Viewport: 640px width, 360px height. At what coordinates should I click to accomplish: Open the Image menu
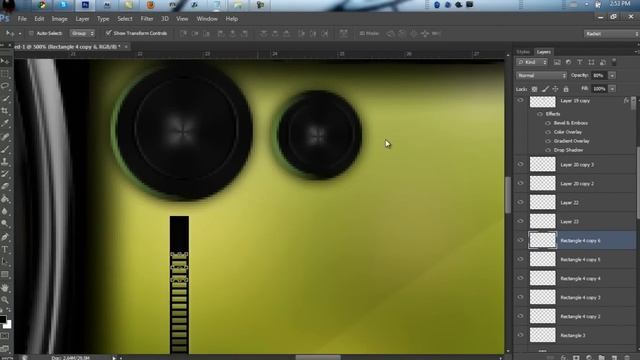tap(59, 19)
